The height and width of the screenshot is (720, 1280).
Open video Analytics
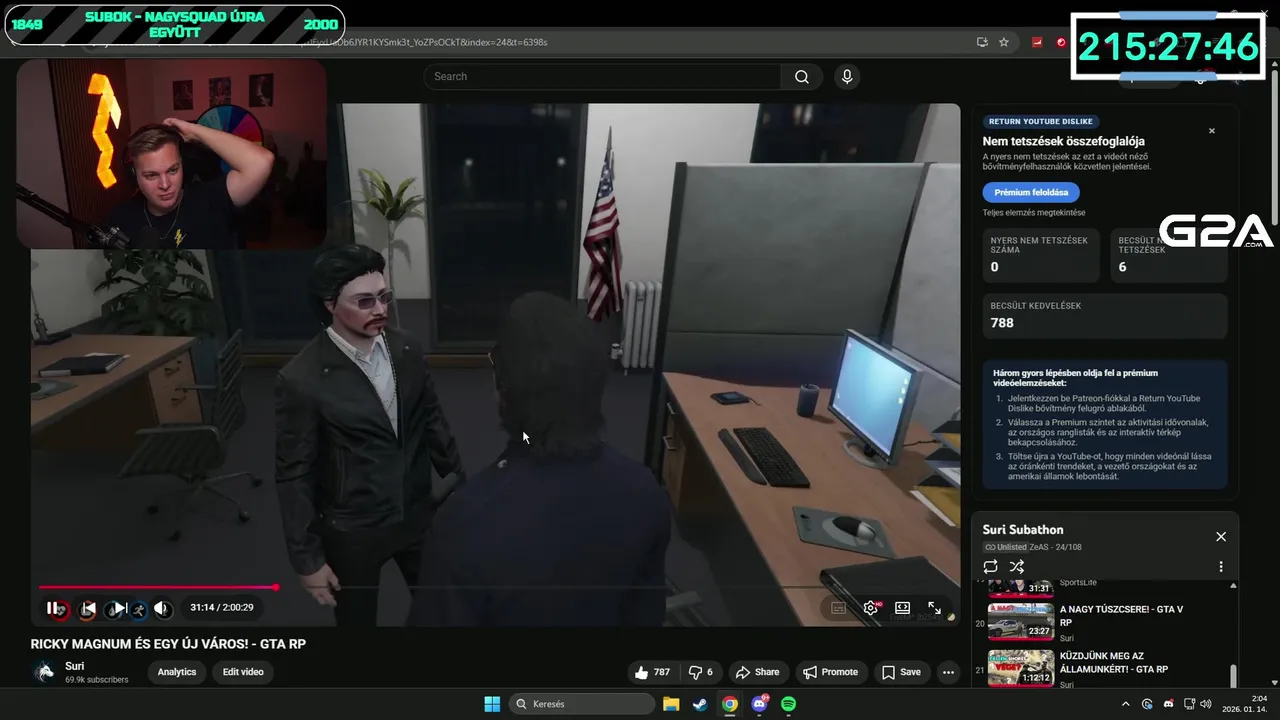point(177,672)
